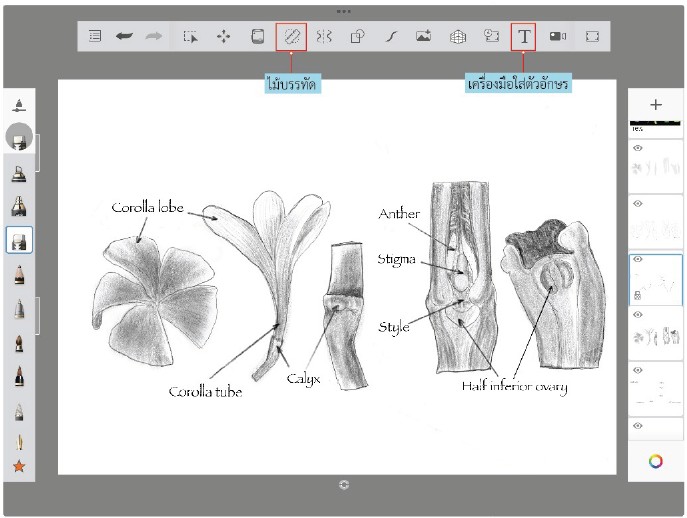Activate the Text tool
The height and width of the screenshot is (518, 687).
524,36
